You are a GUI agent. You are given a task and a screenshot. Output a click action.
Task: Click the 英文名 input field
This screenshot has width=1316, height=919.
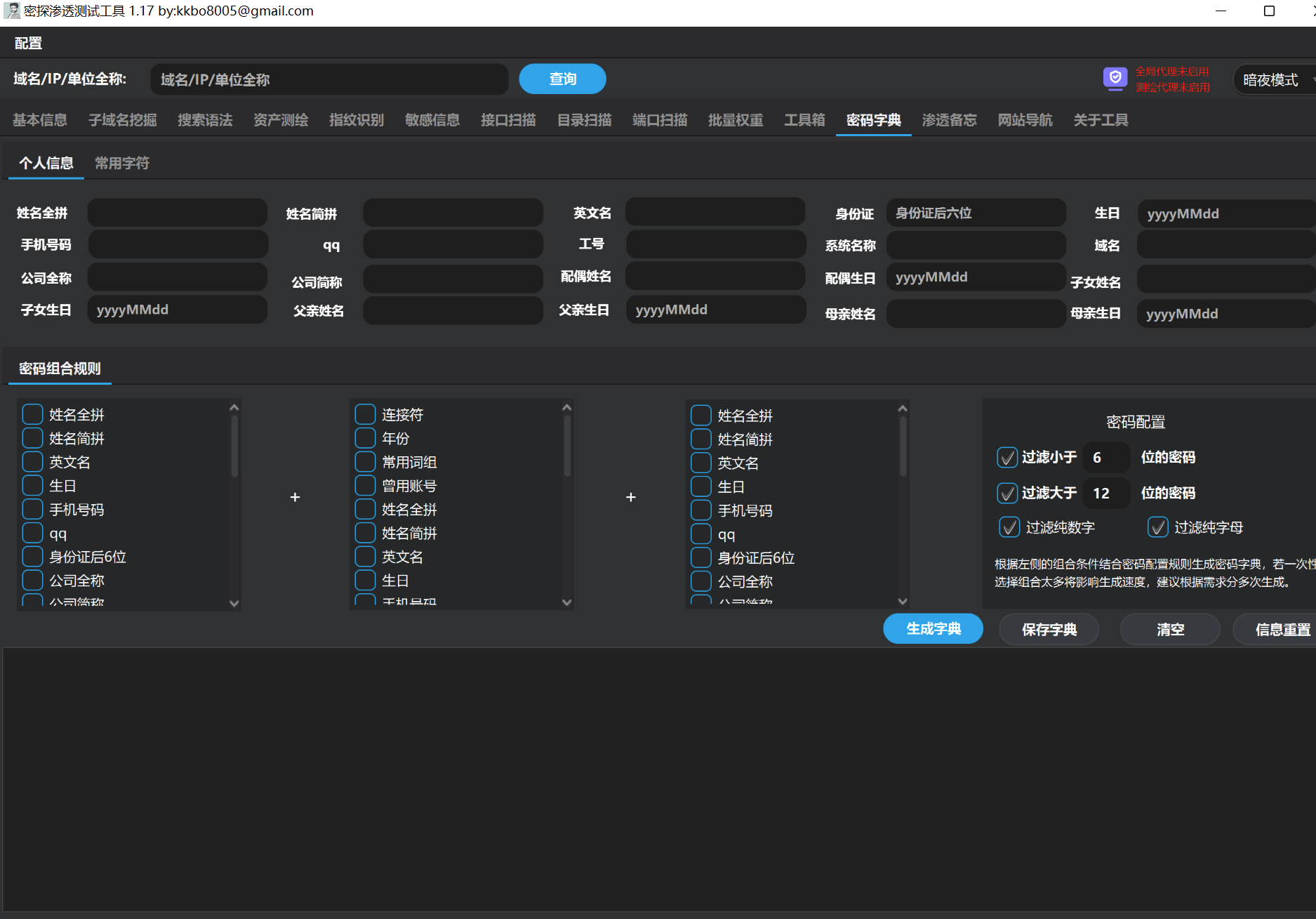click(715, 212)
